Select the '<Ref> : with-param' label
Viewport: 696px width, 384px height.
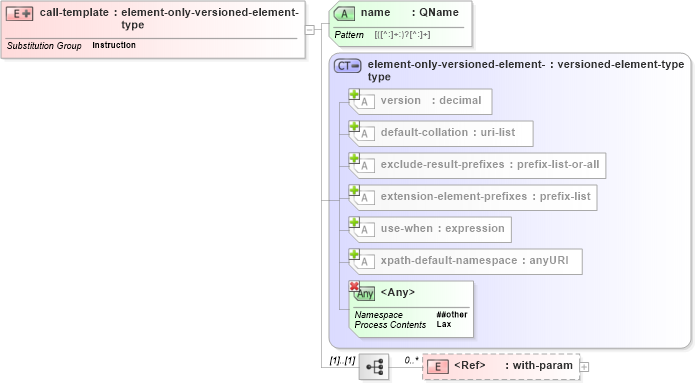coord(514,366)
